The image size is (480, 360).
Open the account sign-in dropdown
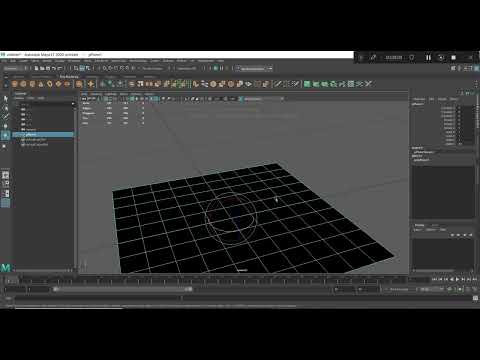pos(254,68)
